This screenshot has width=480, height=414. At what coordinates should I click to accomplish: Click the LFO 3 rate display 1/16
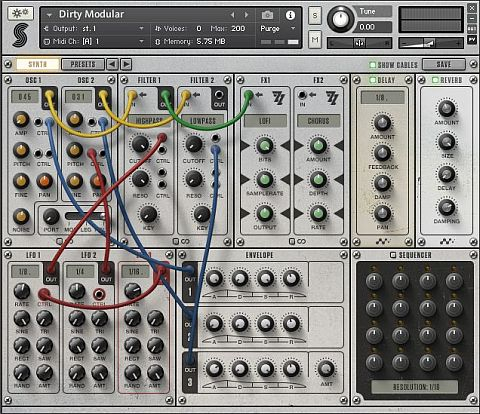135,271
